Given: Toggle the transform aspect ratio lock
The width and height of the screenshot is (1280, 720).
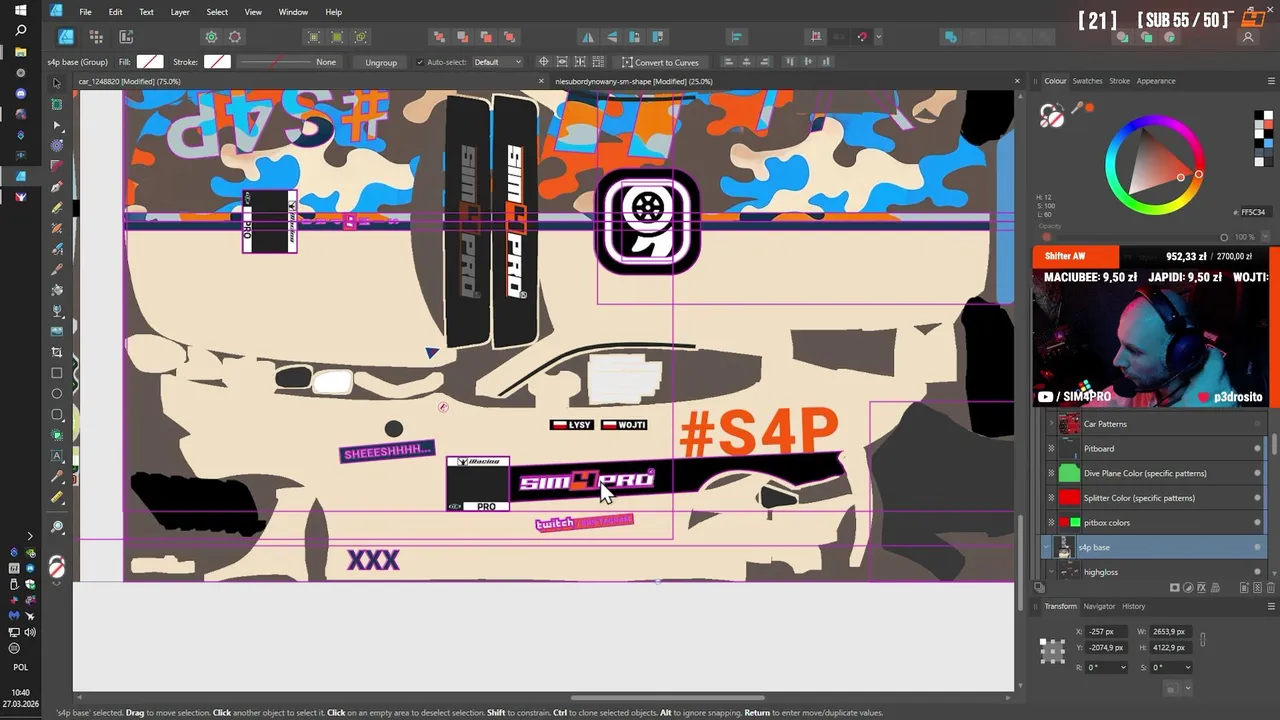Looking at the screenshot, I should click(x=1202, y=640).
